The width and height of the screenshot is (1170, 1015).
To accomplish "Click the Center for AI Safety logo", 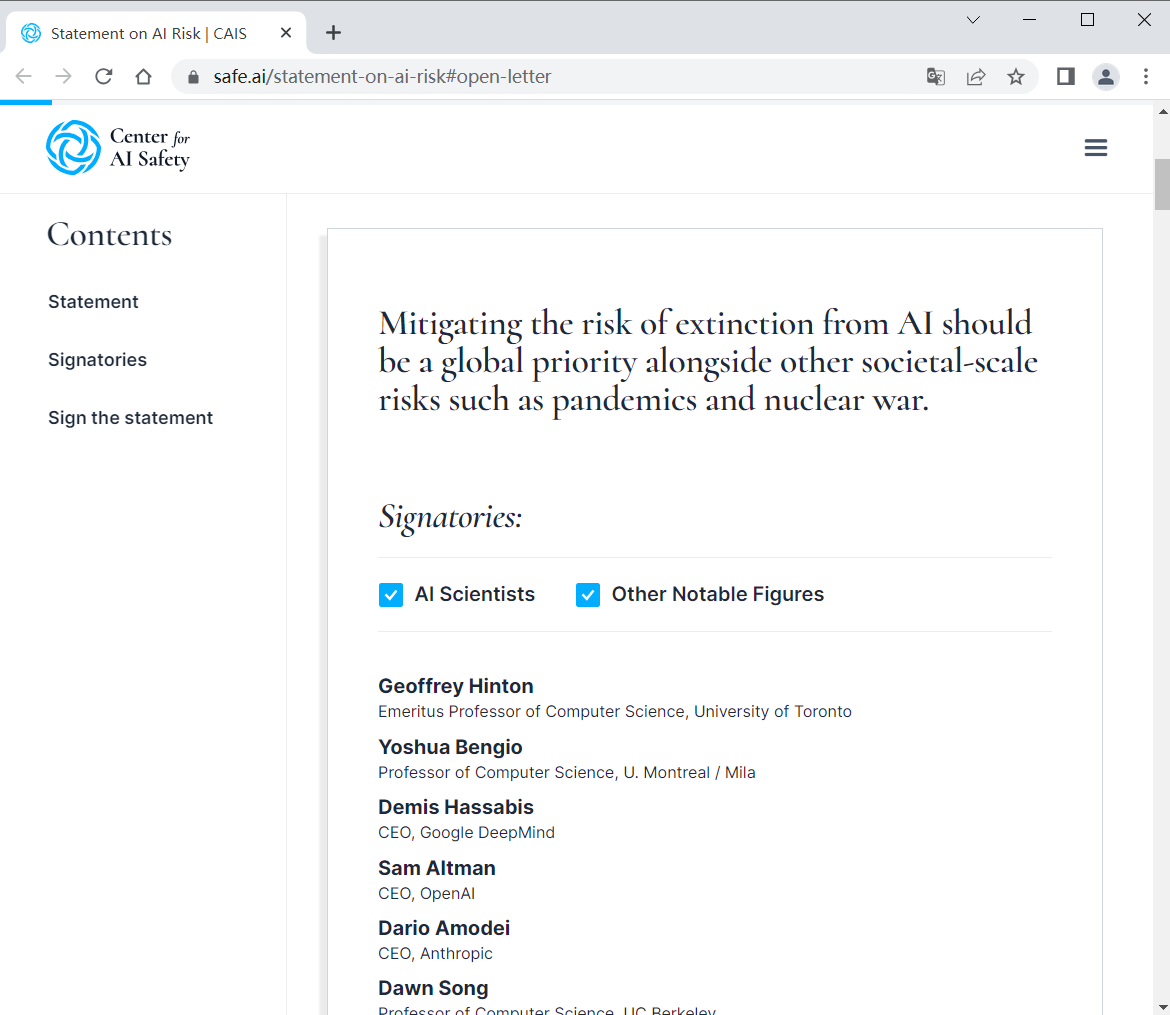I will click(x=117, y=148).
